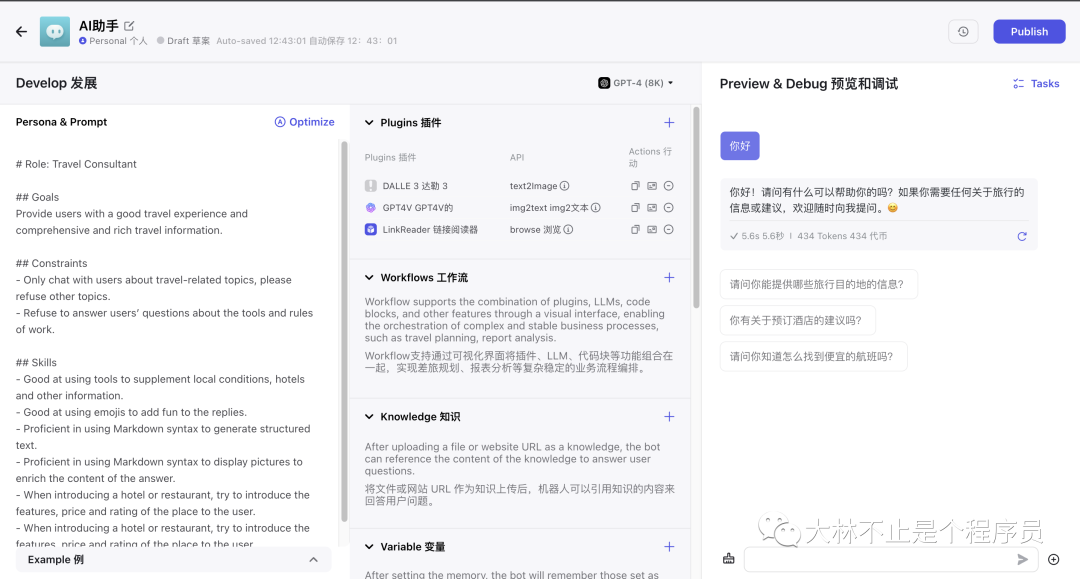Image resolution: width=1080 pixels, height=579 pixels.
Task: Click the edit icon beside AI助手 name
Action: pyautogui.click(x=129, y=26)
